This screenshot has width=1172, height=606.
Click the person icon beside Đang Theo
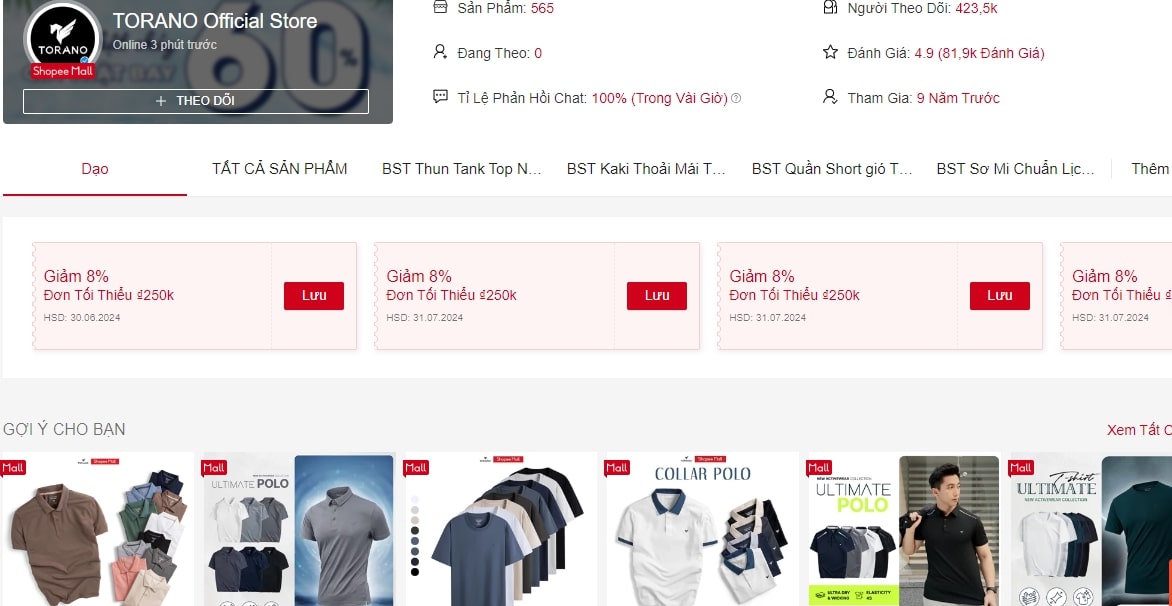(440, 52)
